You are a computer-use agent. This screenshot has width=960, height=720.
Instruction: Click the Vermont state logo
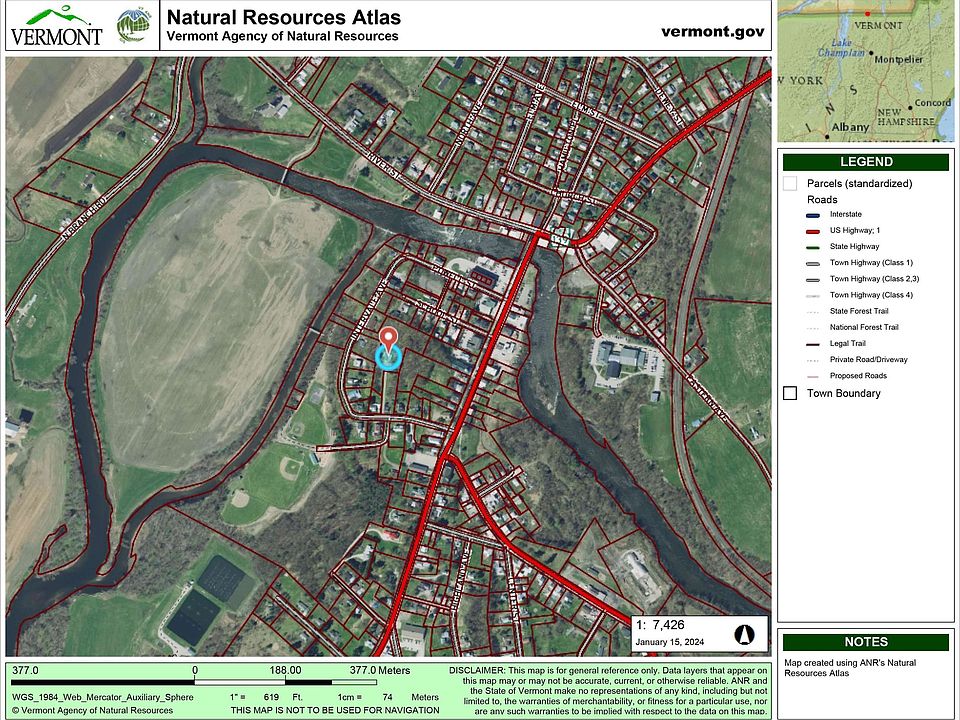[x=56, y=26]
